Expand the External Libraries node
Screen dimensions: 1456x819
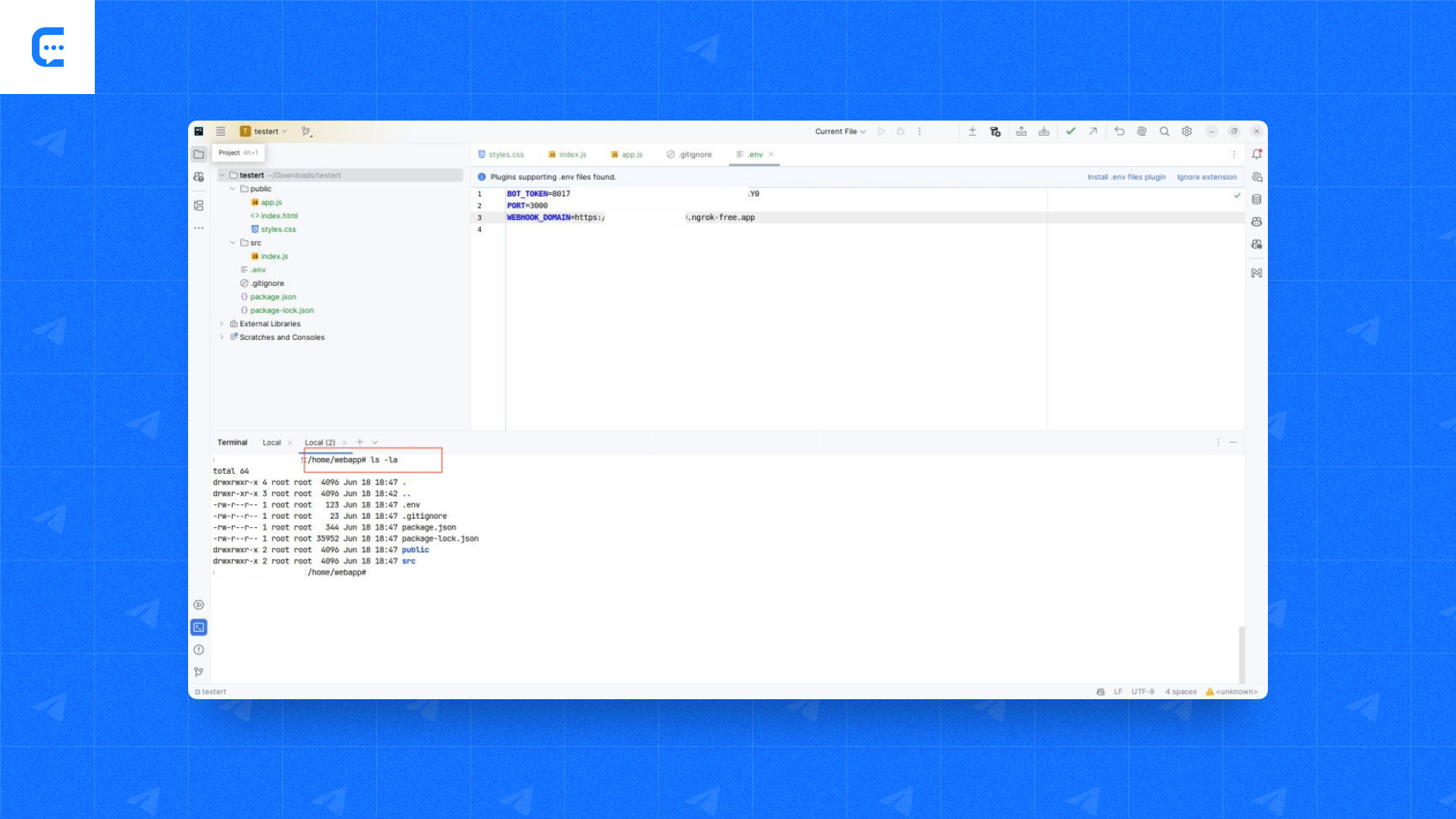coord(222,324)
